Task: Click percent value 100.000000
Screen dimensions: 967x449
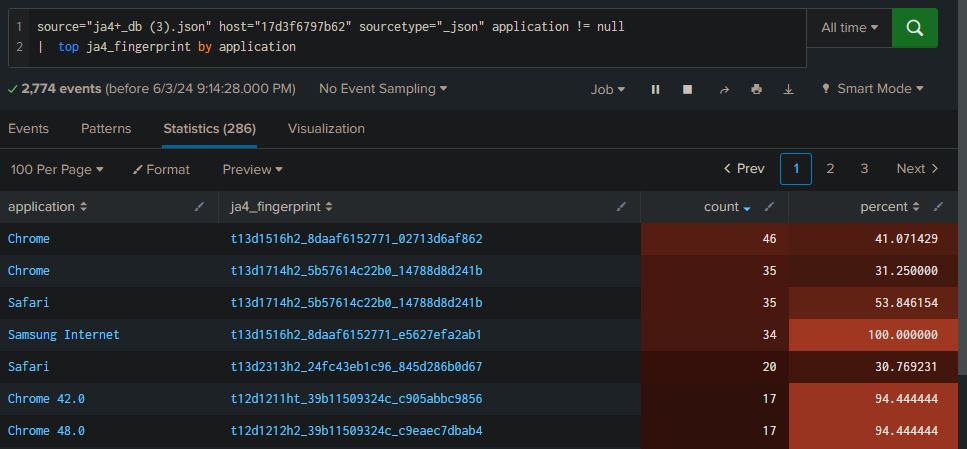Action: [903, 335]
